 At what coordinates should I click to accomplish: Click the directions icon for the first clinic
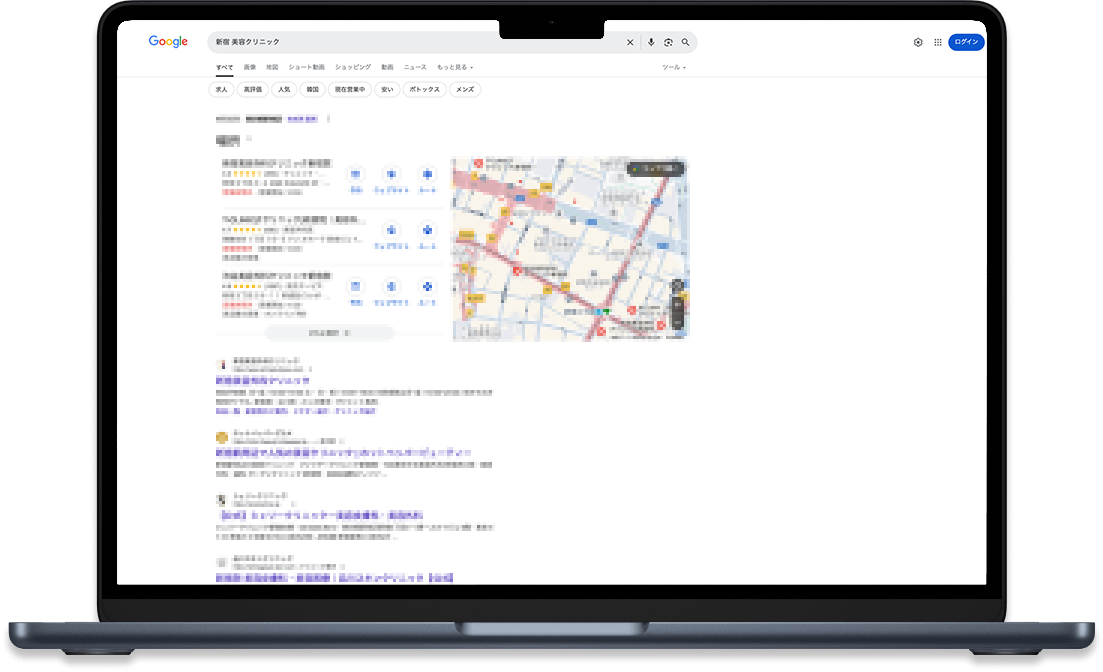coord(427,175)
